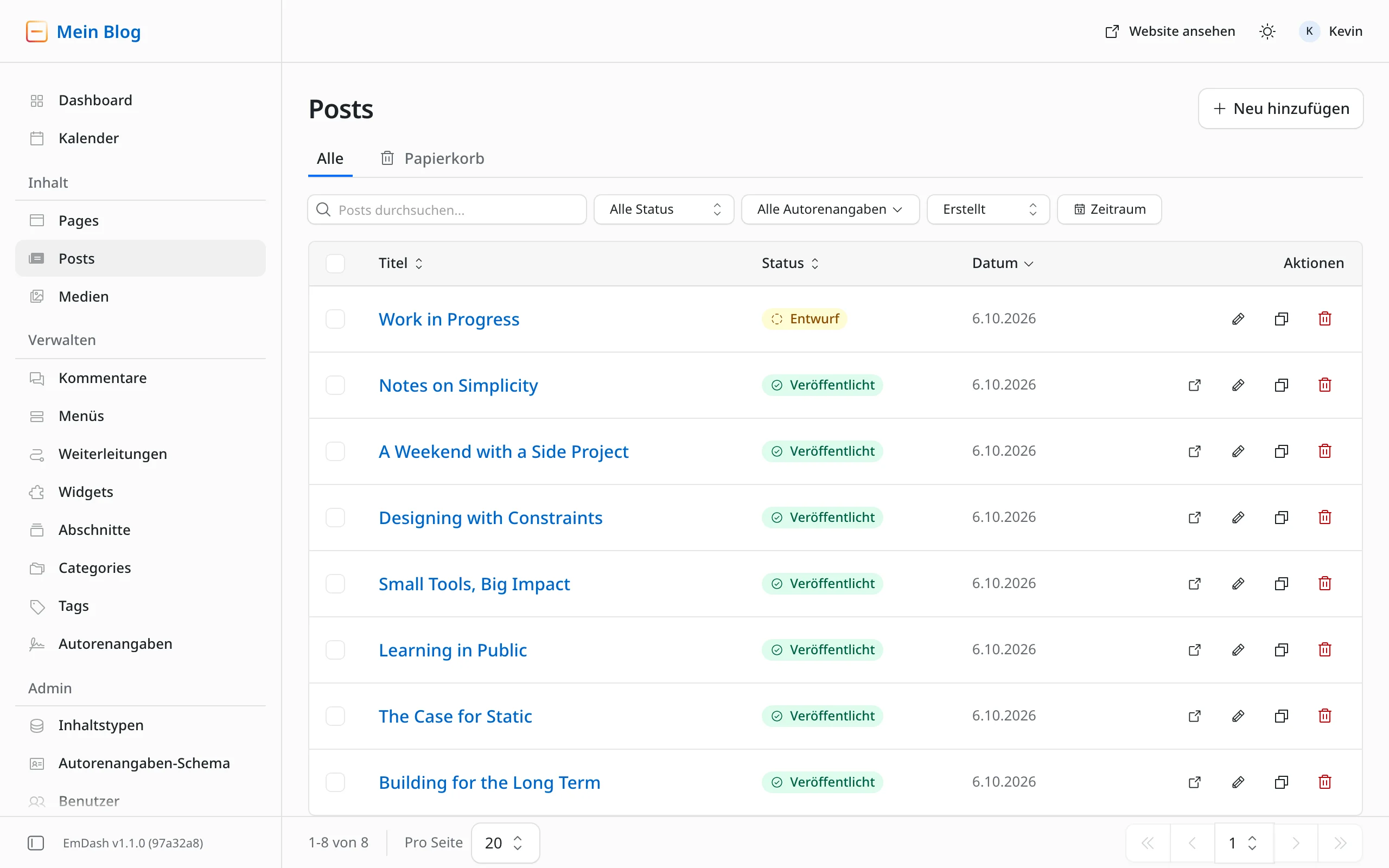Edit the Small Tools, Big Impact post
This screenshot has width=1389, height=868.
1238,584
